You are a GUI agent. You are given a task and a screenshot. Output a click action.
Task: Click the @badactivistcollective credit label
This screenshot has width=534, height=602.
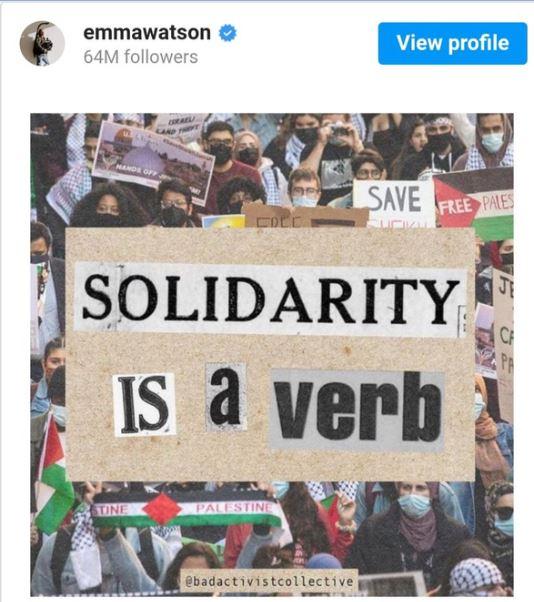(x=269, y=581)
